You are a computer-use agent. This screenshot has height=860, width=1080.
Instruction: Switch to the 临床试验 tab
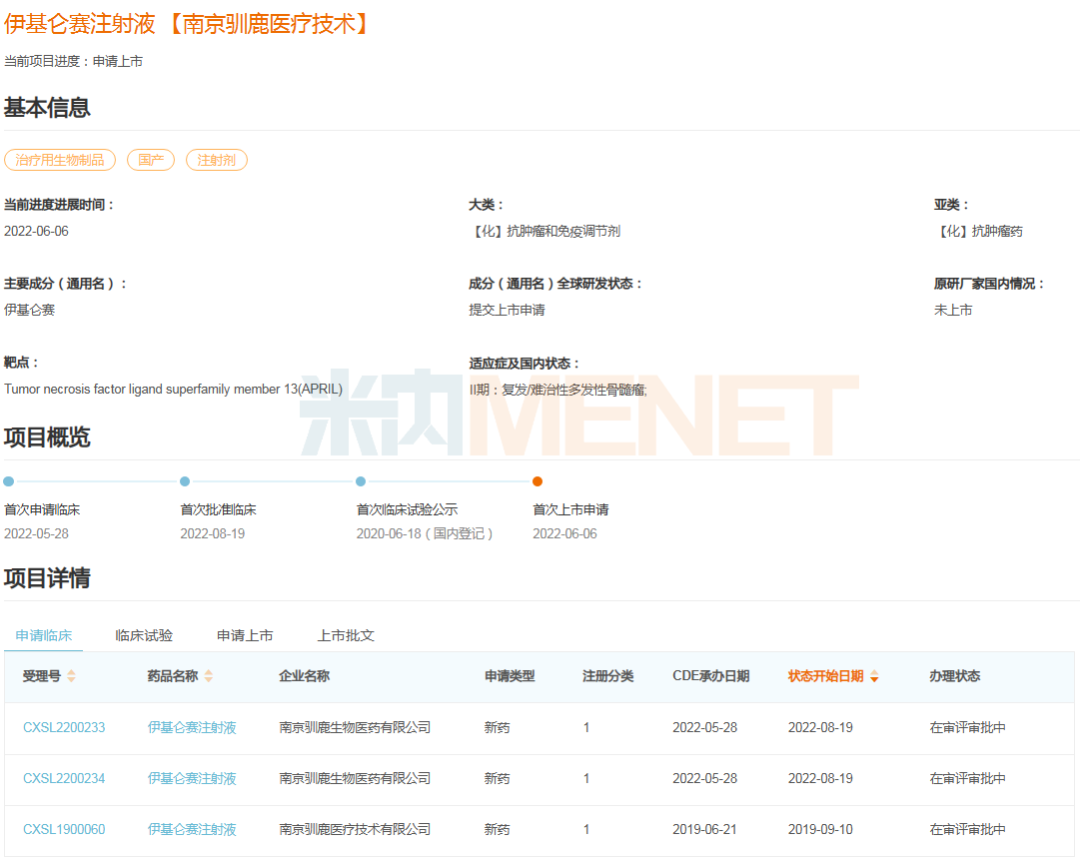142,635
